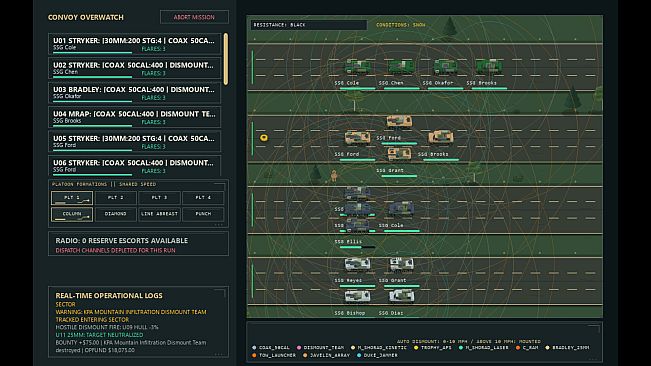Expand the operational logs panel ellipsis

218,355
